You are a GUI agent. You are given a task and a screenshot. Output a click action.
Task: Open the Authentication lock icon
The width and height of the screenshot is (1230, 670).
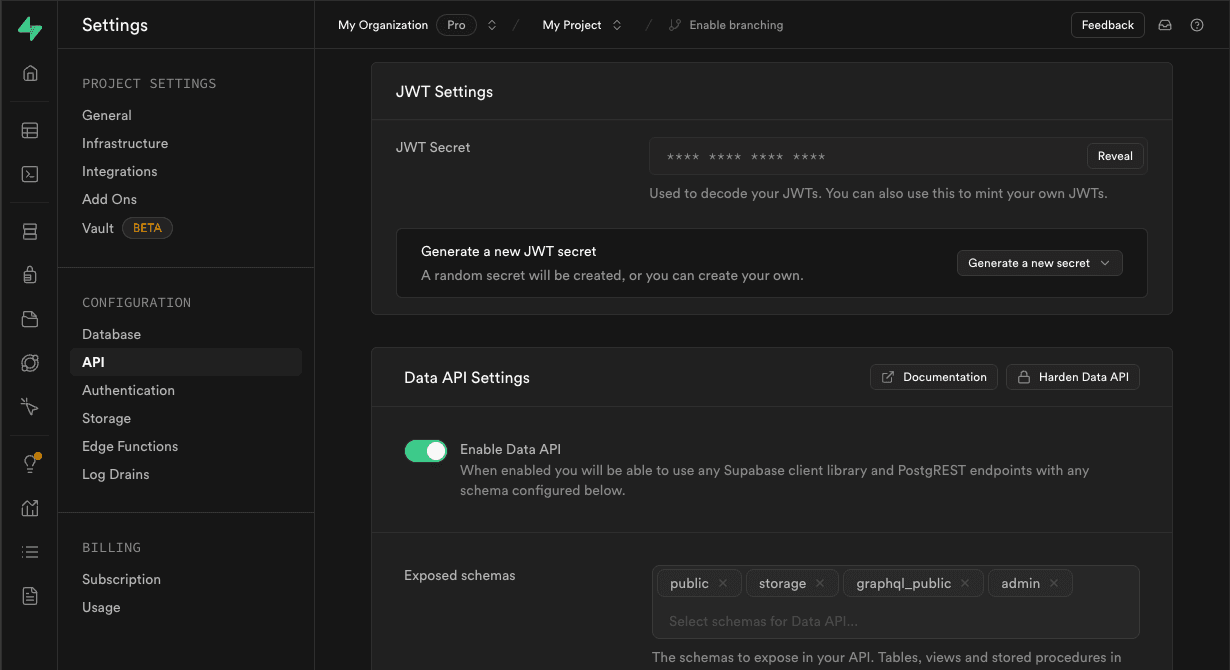(x=29, y=275)
